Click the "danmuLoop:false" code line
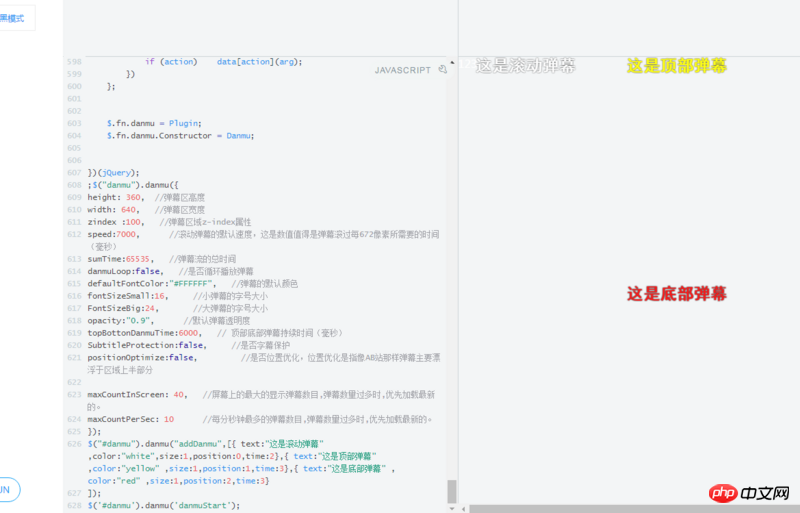 click(170, 272)
